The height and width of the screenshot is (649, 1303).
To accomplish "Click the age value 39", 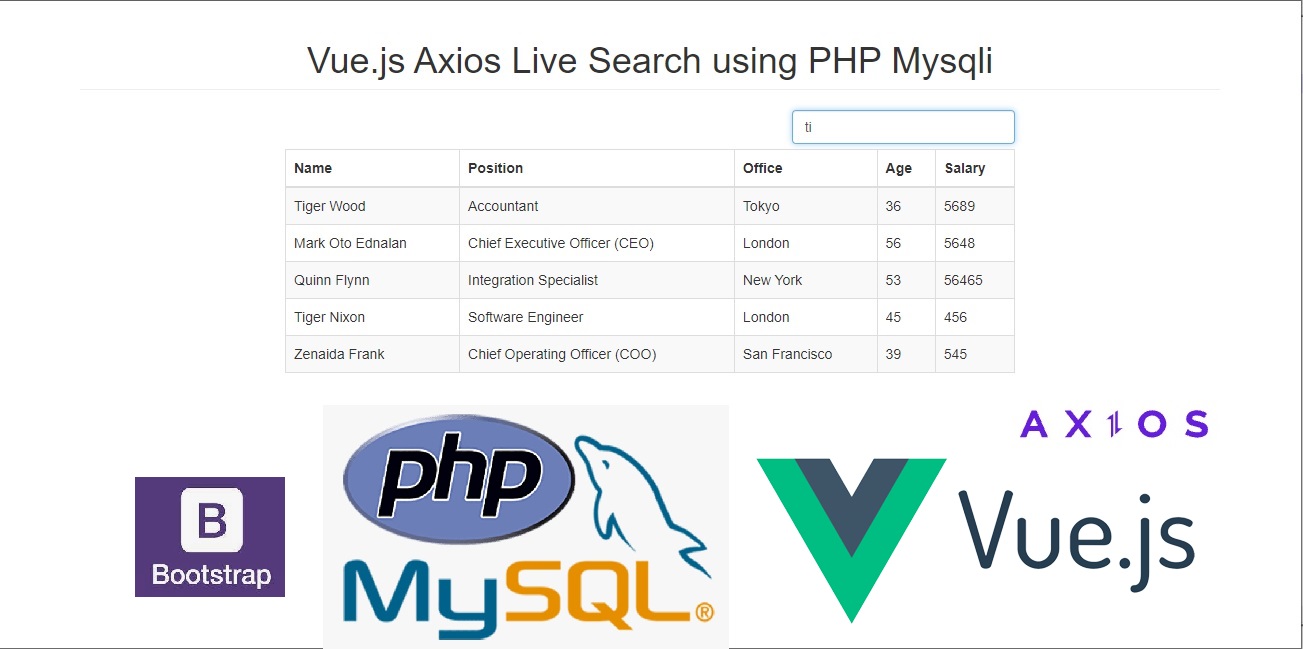I will [893, 354].
